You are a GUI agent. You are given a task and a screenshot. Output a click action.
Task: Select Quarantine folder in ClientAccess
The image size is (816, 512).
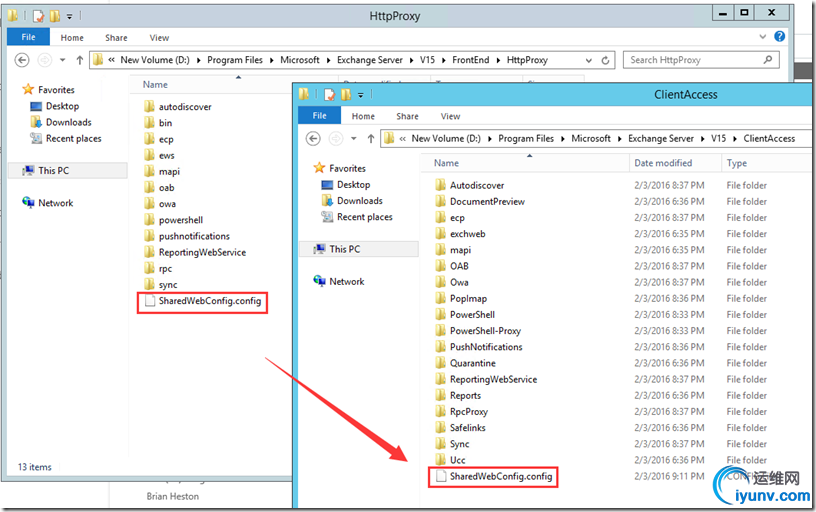point(465,363)
